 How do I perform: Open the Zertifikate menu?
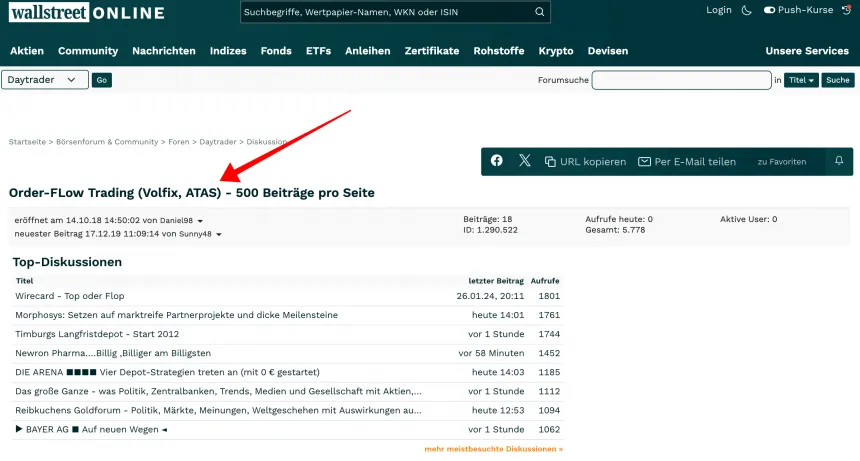432,51
